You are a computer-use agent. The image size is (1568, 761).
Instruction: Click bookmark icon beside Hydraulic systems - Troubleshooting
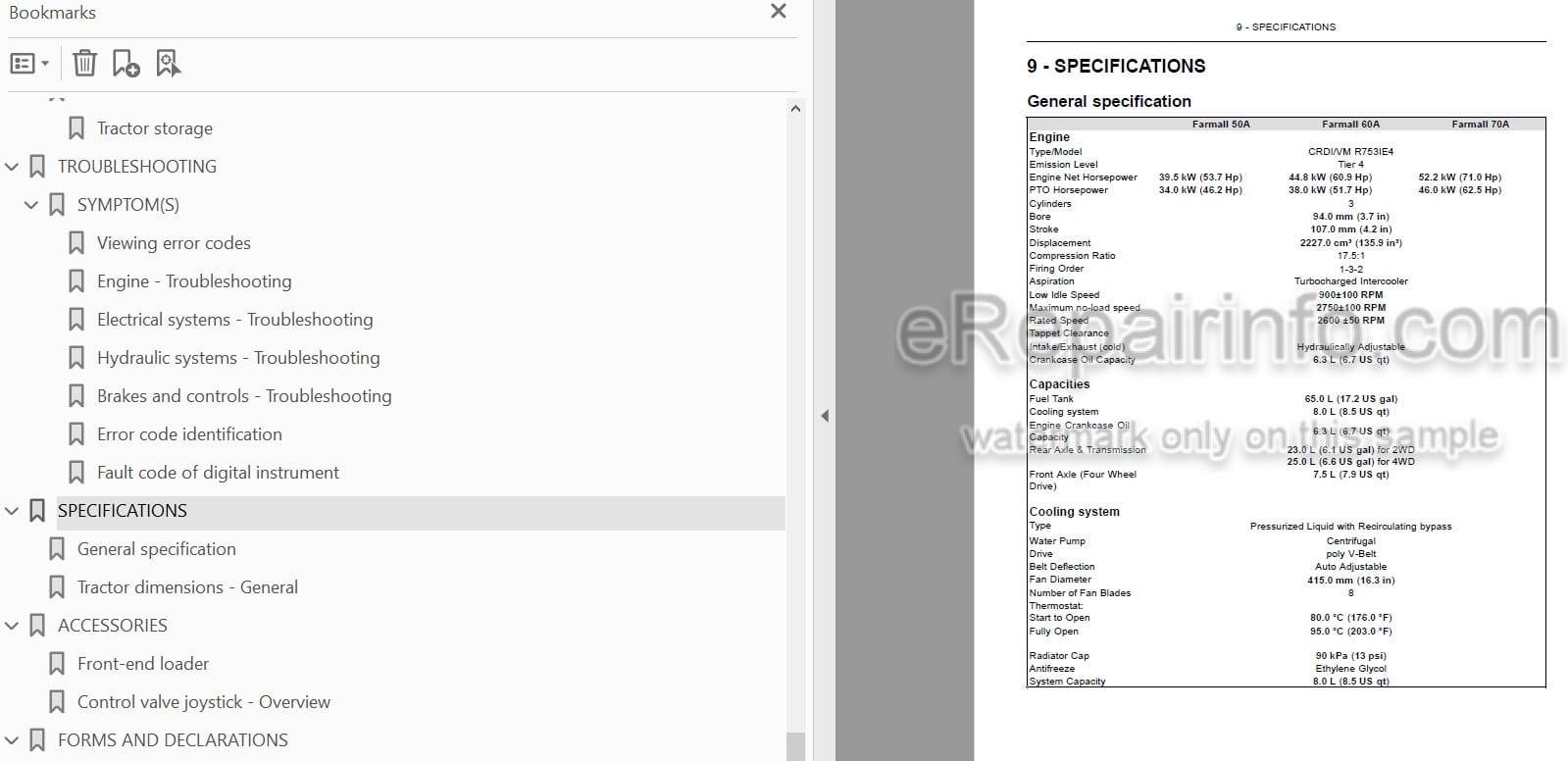(76, 358)
